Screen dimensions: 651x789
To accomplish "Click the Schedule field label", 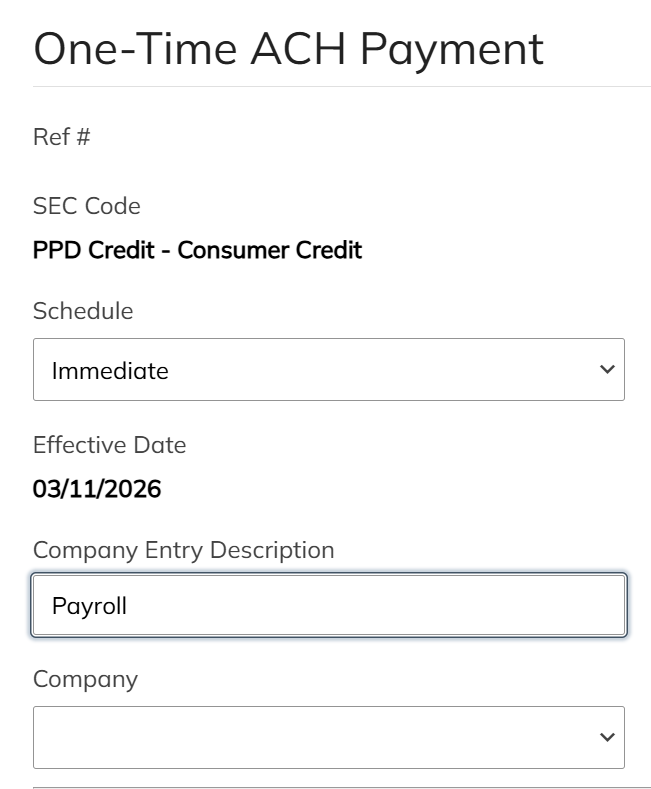I will (83, 311).
